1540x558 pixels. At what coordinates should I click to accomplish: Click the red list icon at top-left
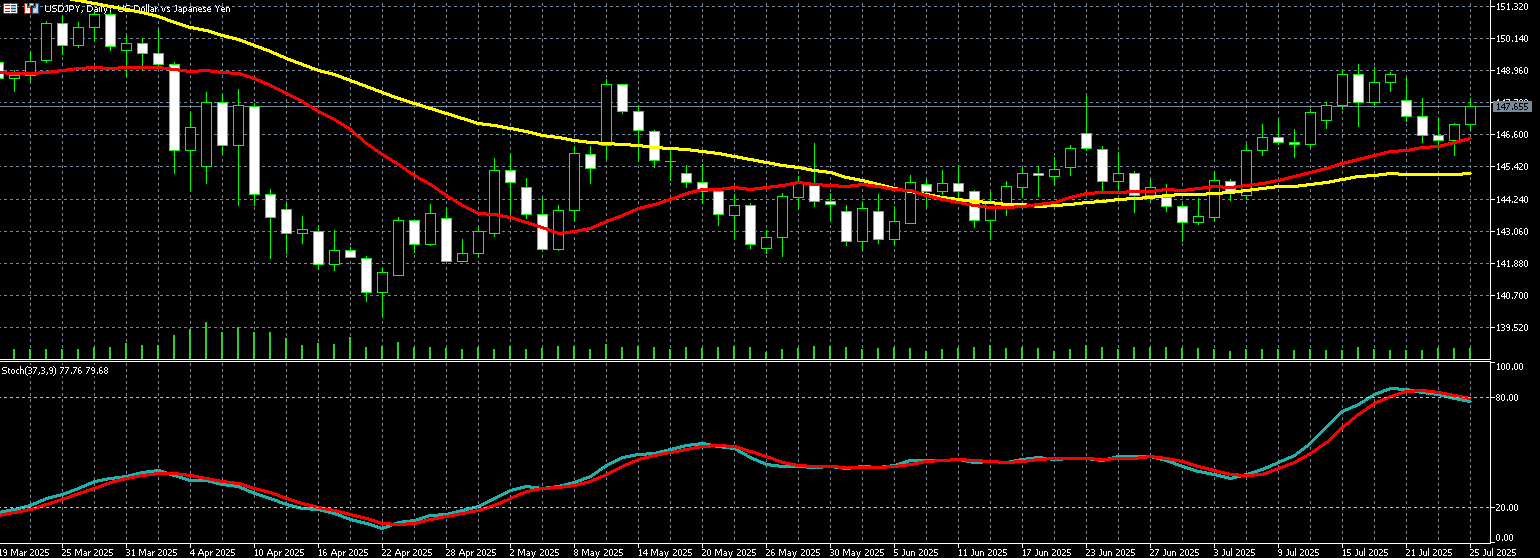click(x=9, y=7)
